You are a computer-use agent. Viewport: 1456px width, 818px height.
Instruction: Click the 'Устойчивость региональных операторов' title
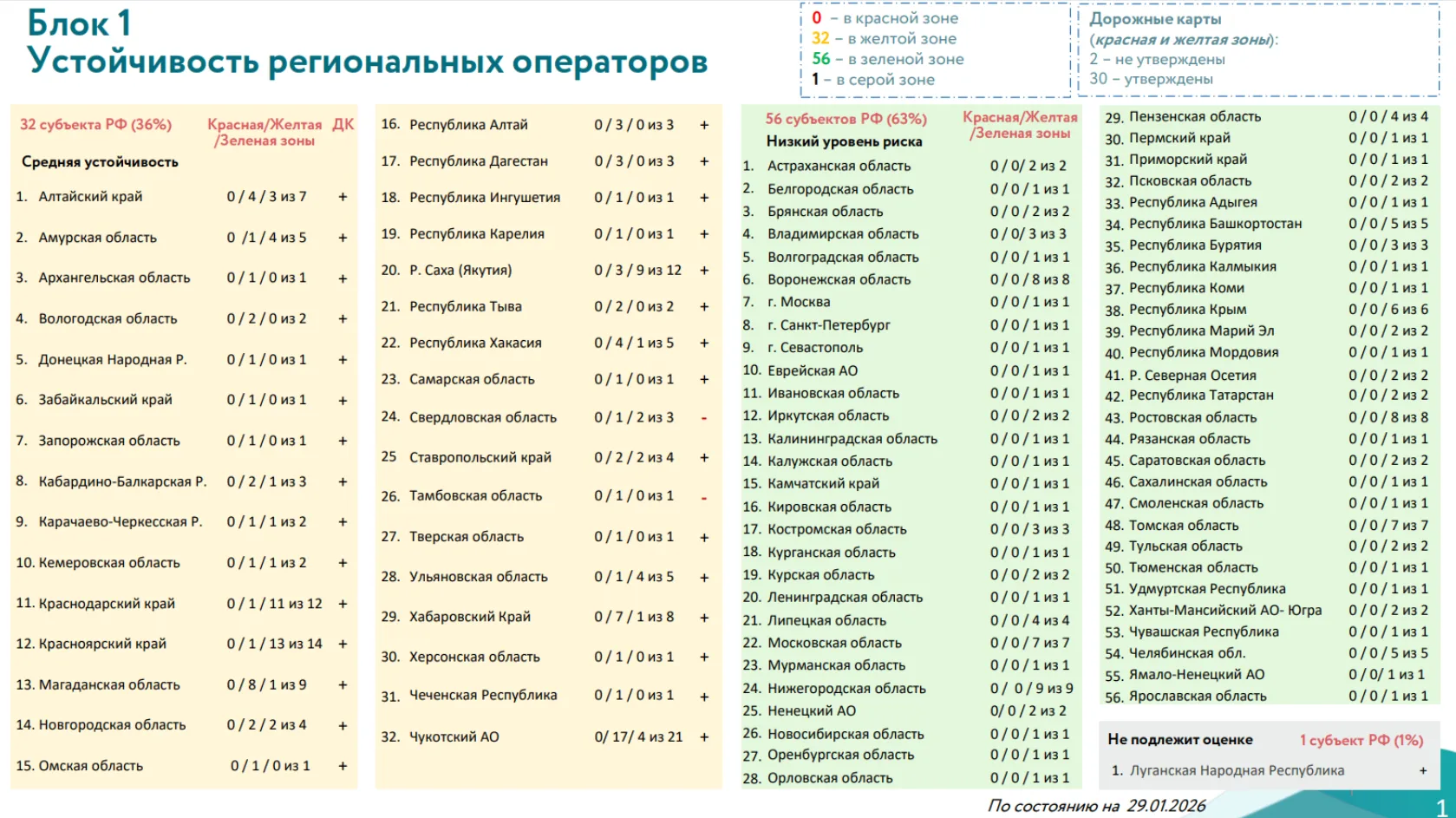(x=367, y=62)
